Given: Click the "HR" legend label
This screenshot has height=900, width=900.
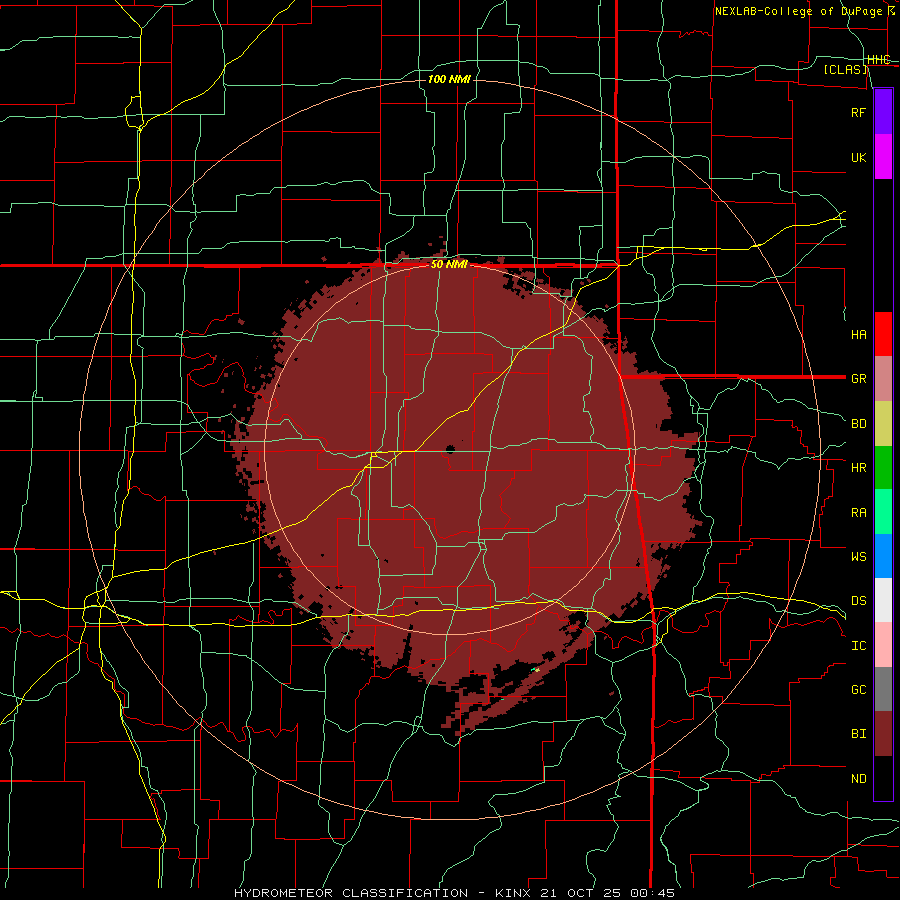Looking at the screenshot, I should pos(858,468).
